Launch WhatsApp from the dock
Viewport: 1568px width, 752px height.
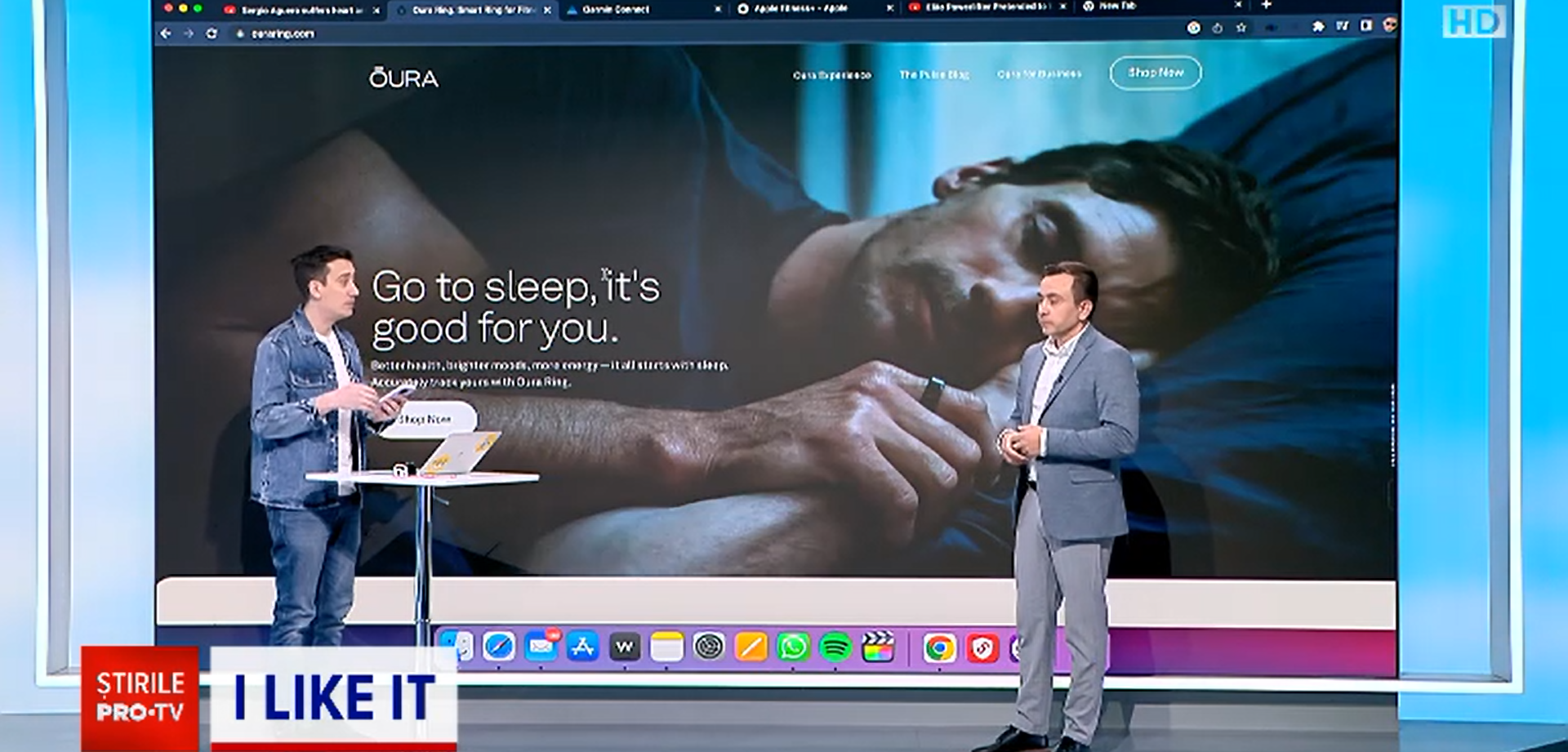tap(793, 647)
